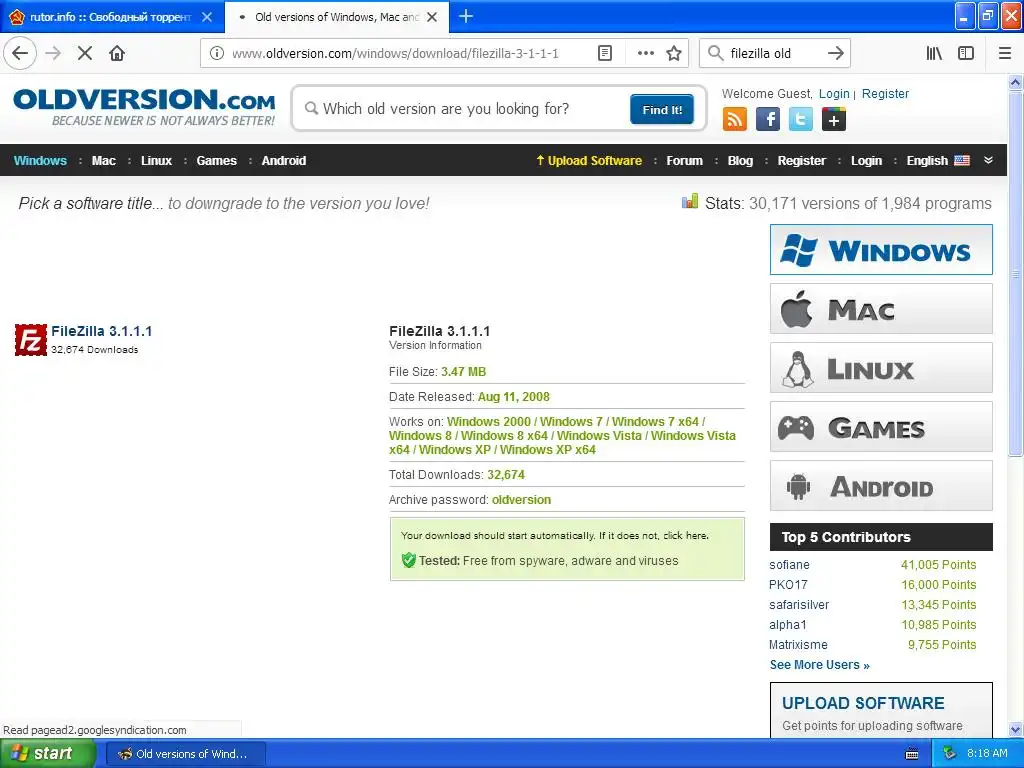Go back with the browser back arrow
Screen dimensions: 1024x768
(x=20, y=53)
